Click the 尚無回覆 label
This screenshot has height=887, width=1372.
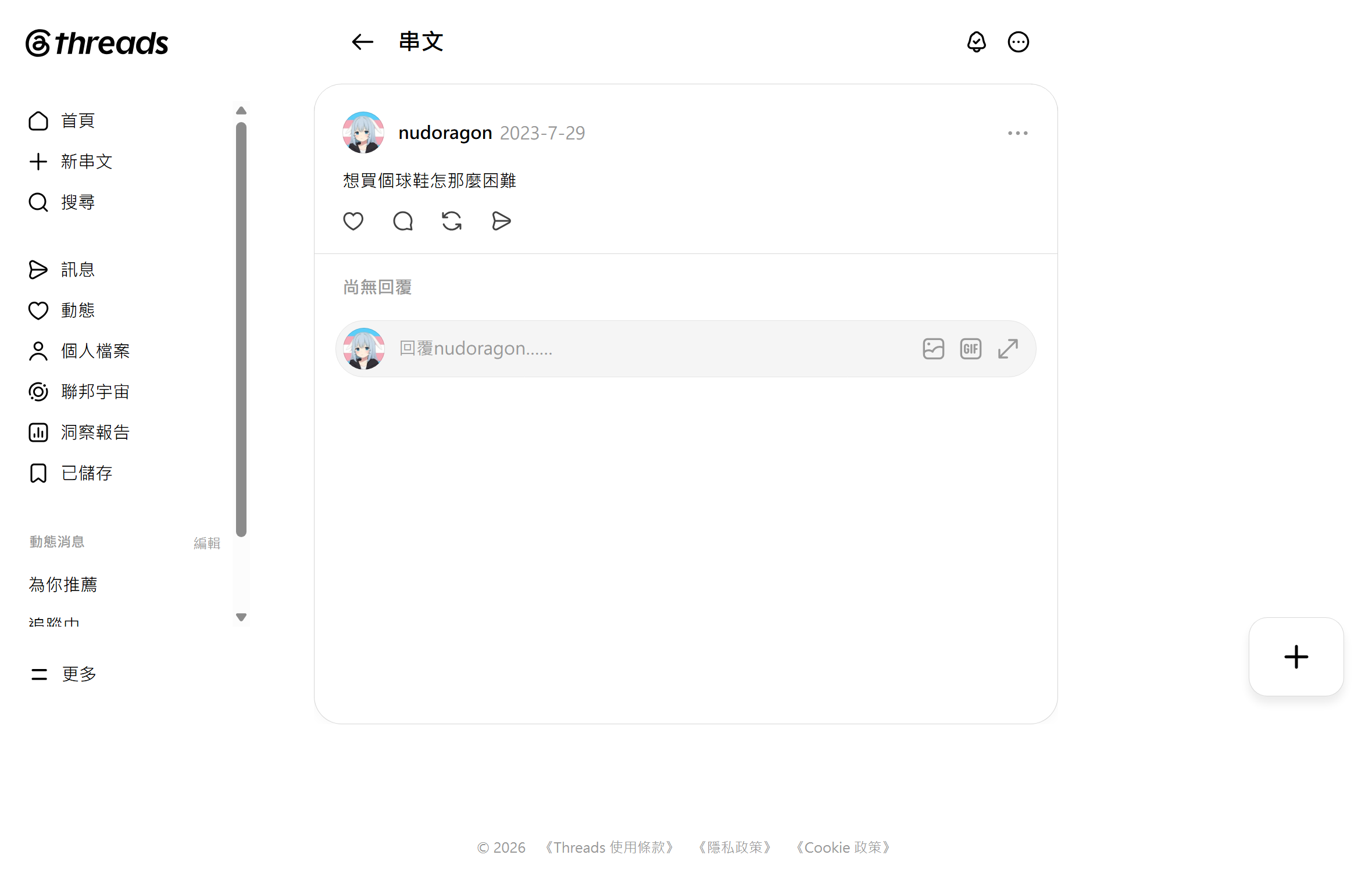(377, 287)
